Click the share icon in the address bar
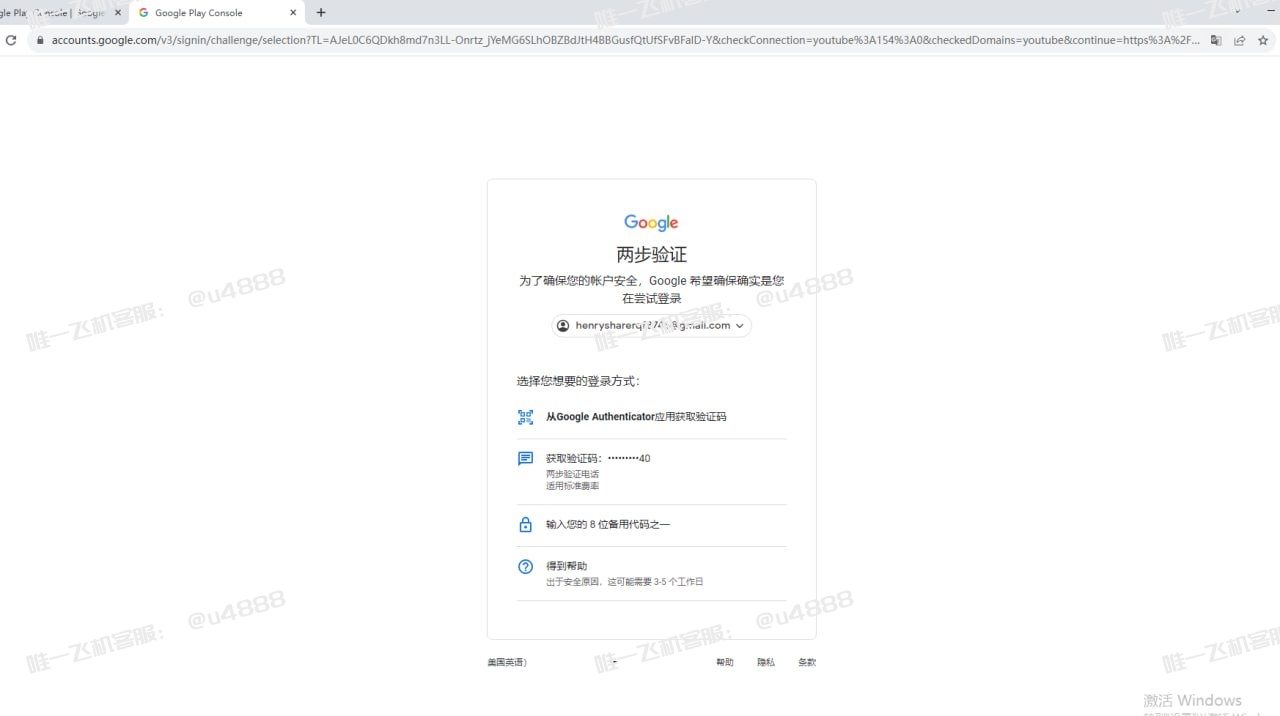The width and height of the screenshot is (1280, 716). (1238, 40)
